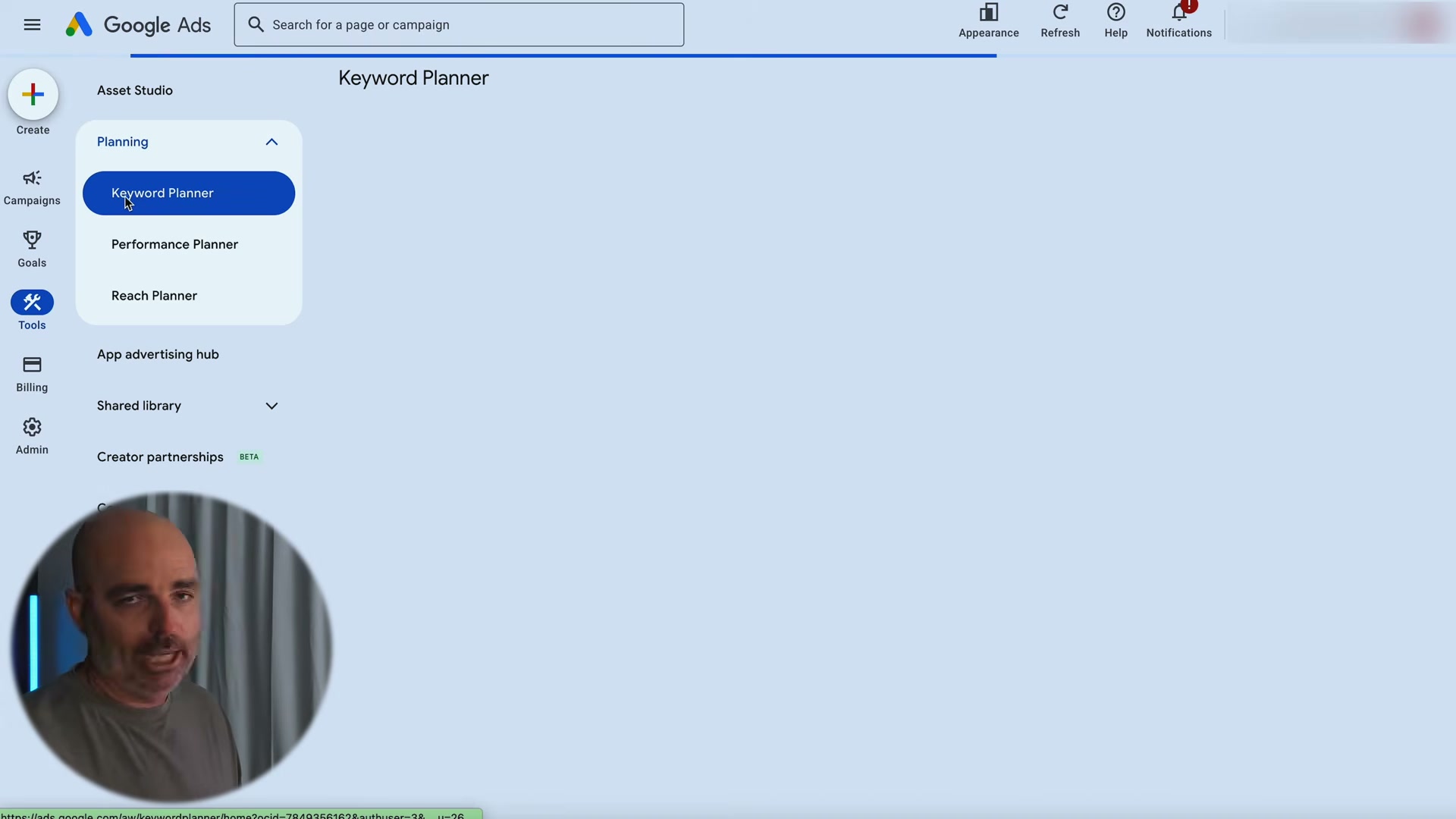The height and width of the screenshot is (819, 1456).
Task: Open App advertising hub
Action: pyautogui.click(x=158, y=354)
